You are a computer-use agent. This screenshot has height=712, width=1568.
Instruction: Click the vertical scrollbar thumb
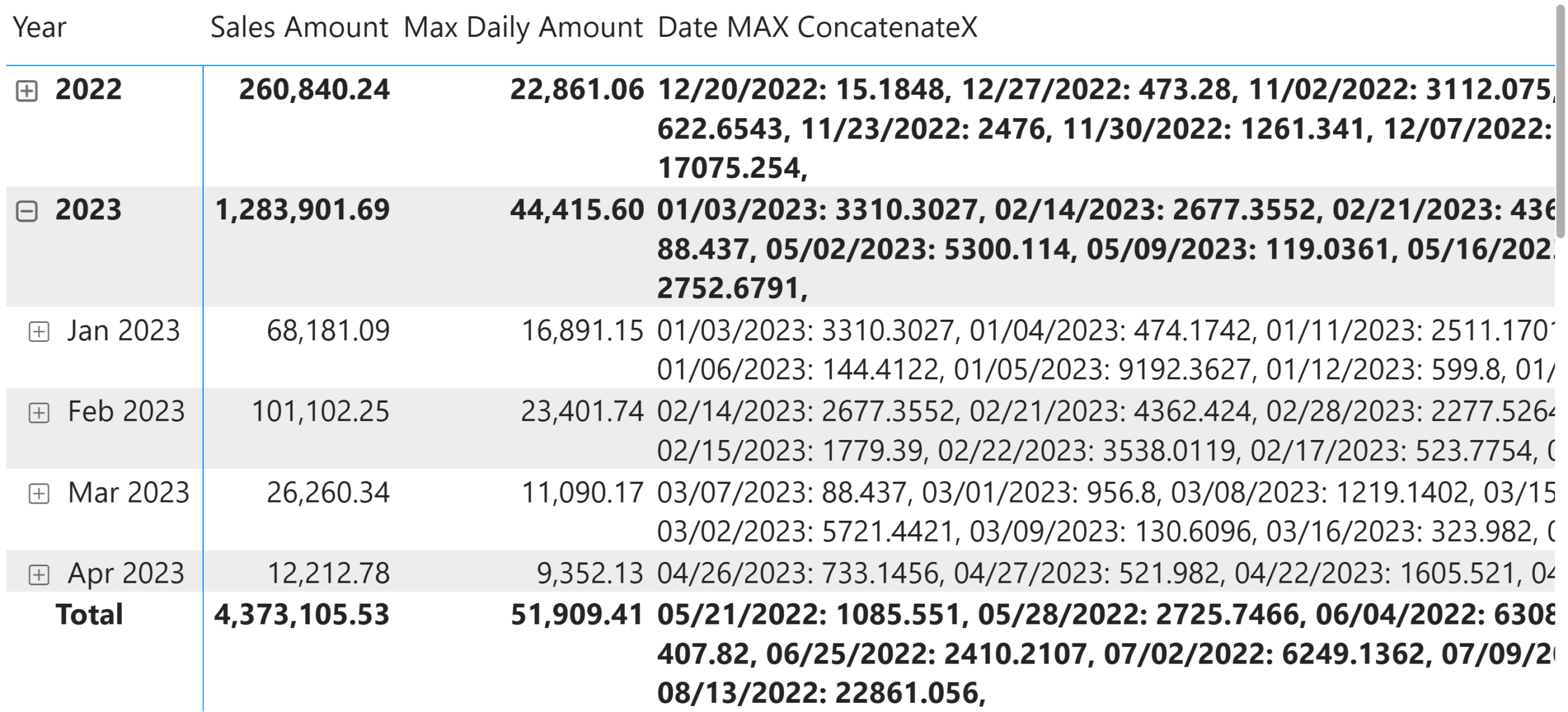coord(1560,123)
